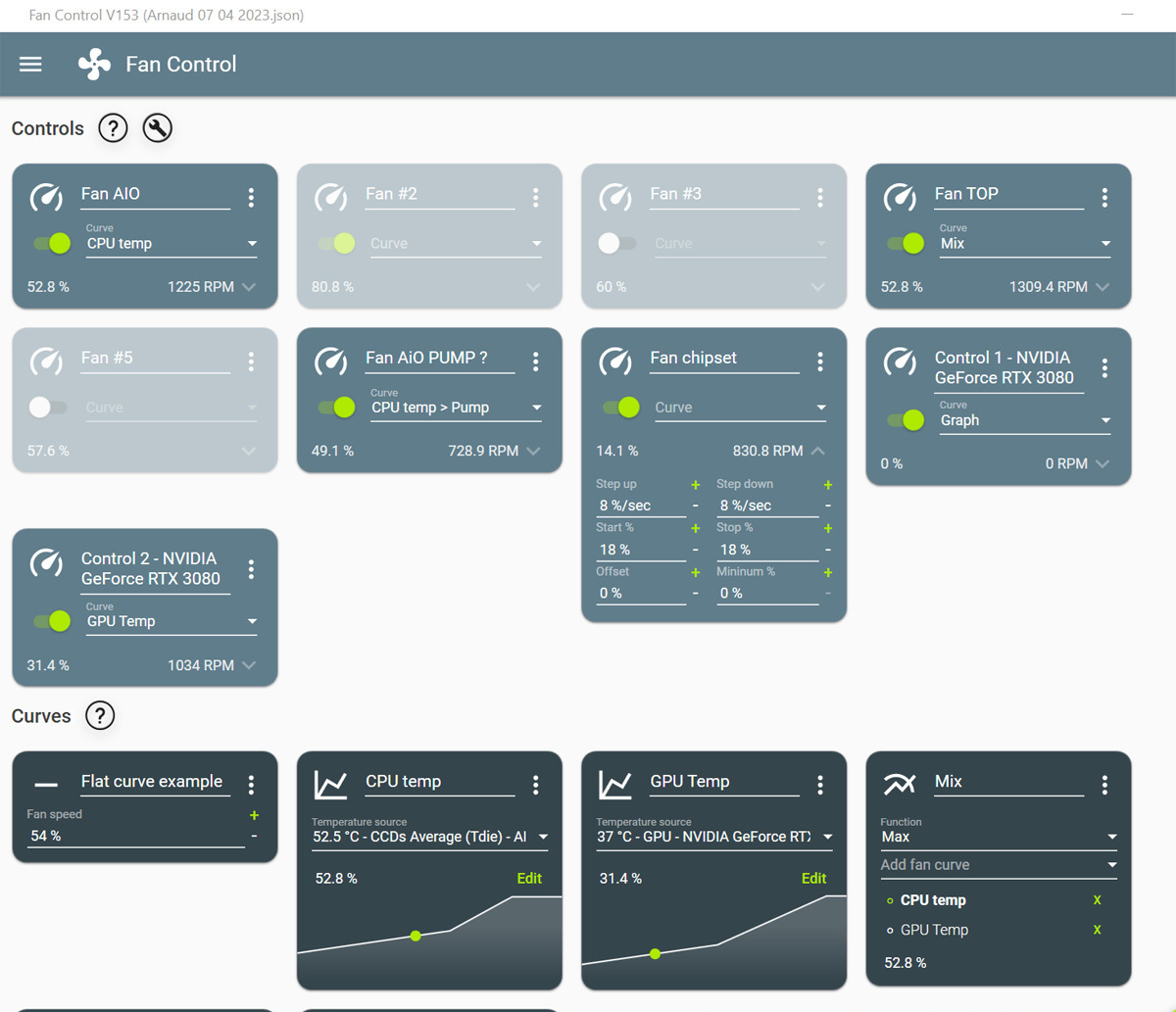Image resolution: width=1176 pixels, height=1012 pixels.
Task: Open Fan #3 three-dot menu
Action: 820,197
